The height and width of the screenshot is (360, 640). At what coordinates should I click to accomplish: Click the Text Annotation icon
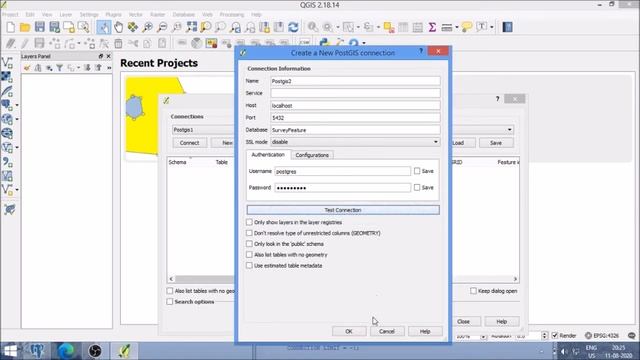coord(482,27)
